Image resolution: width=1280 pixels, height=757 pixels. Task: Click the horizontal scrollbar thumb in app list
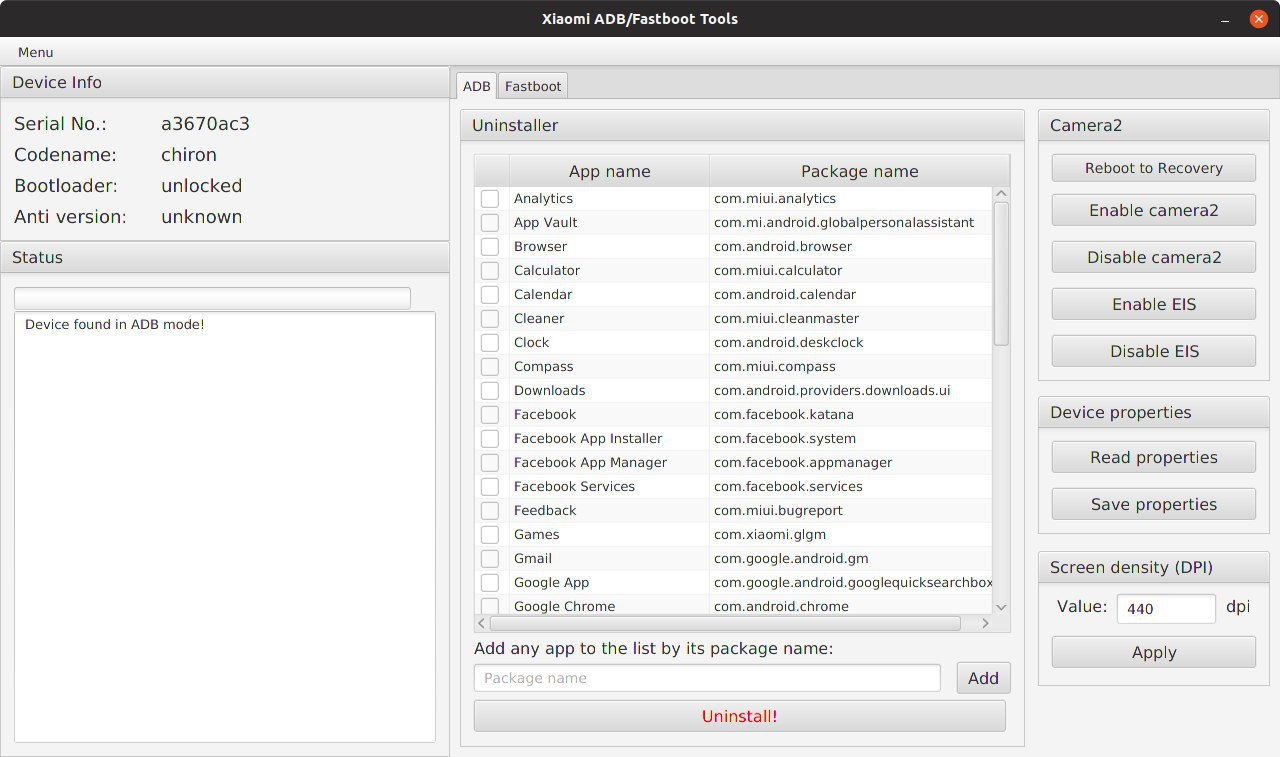(x=725, y=623)
